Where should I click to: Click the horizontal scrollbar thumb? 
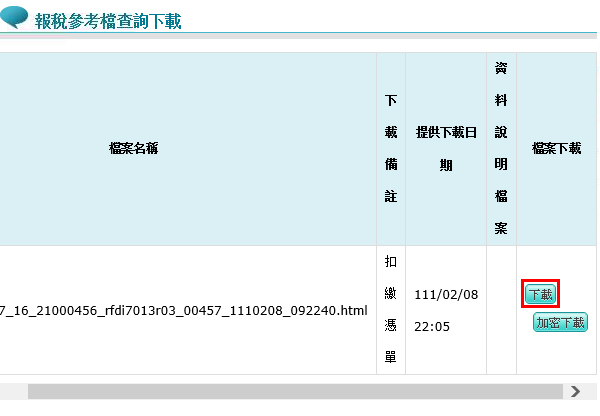(x=290, y=391)
